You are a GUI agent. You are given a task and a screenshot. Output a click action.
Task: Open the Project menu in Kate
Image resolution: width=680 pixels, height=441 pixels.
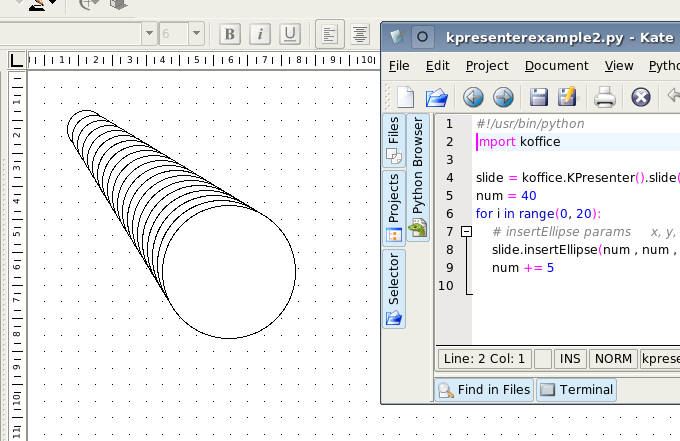[x=487, y=66]
